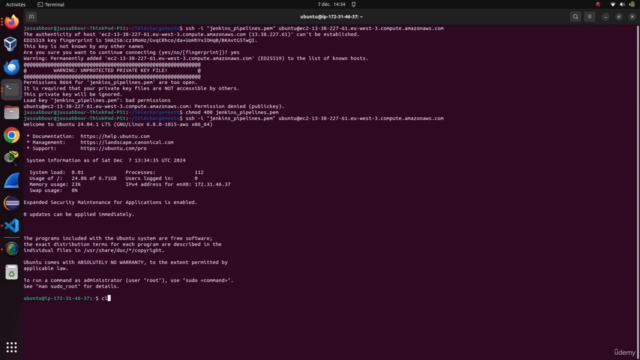Open Thunderbird mail from the dock

click(x=11, y=67)
